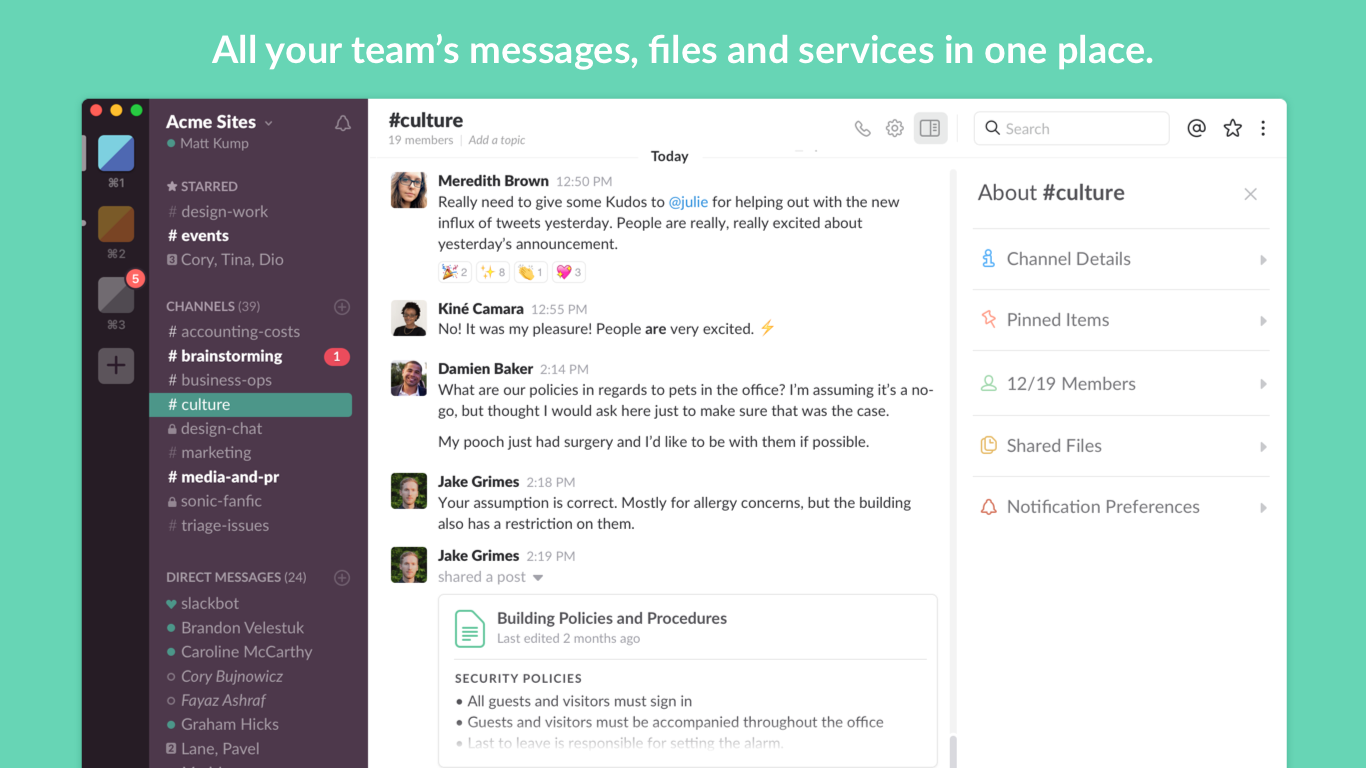Switch to the first team workspace icon
This screenshot has width=1366, height=768.
pos(116,153)
